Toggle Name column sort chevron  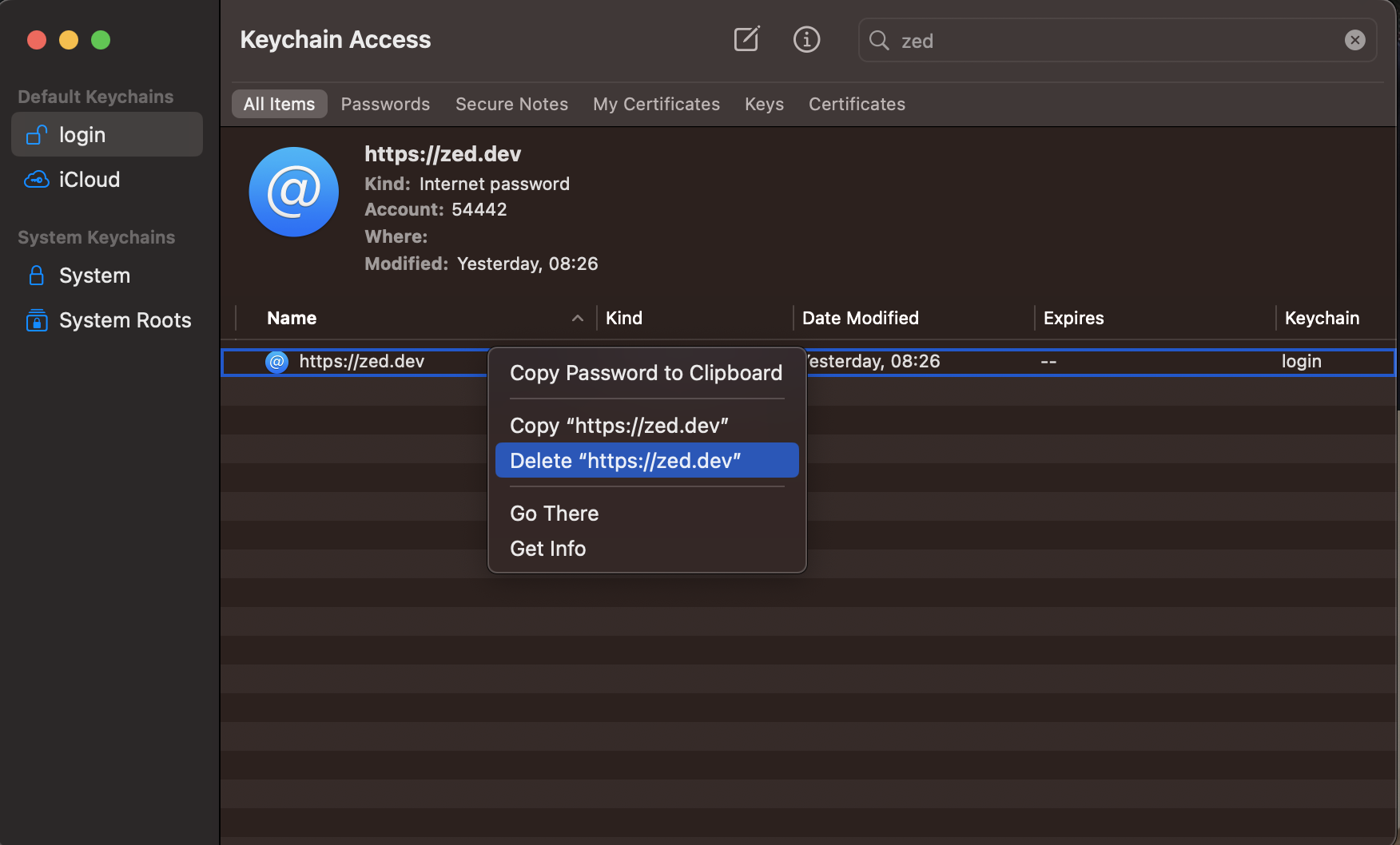(577, 319)
